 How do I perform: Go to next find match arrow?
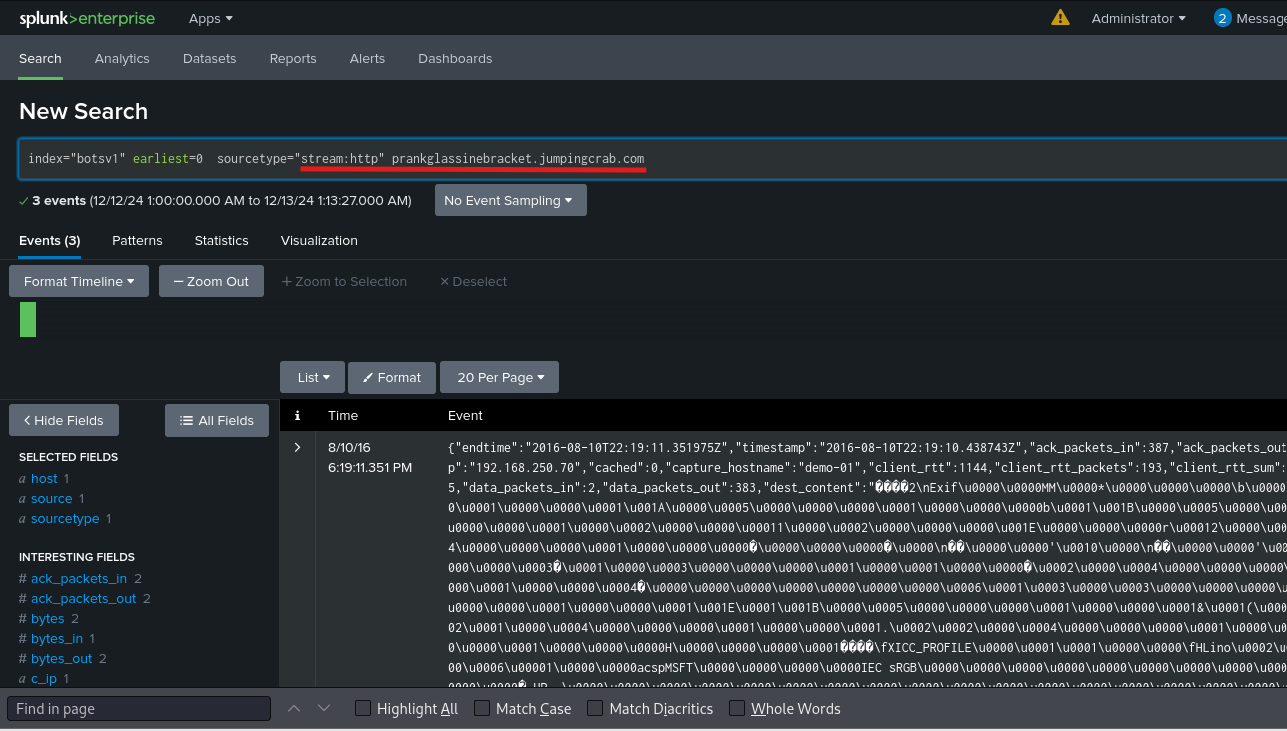(324, 708)
